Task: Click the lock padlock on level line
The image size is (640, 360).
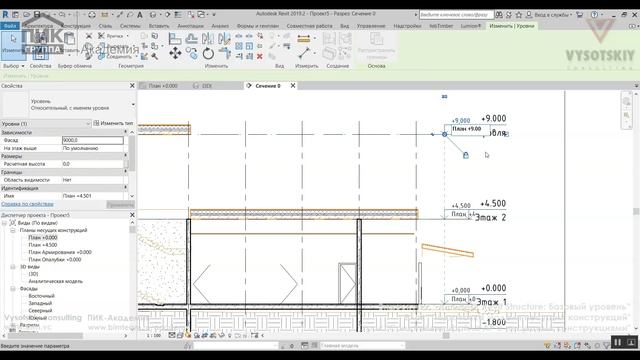Action: [x=466, y=155]
